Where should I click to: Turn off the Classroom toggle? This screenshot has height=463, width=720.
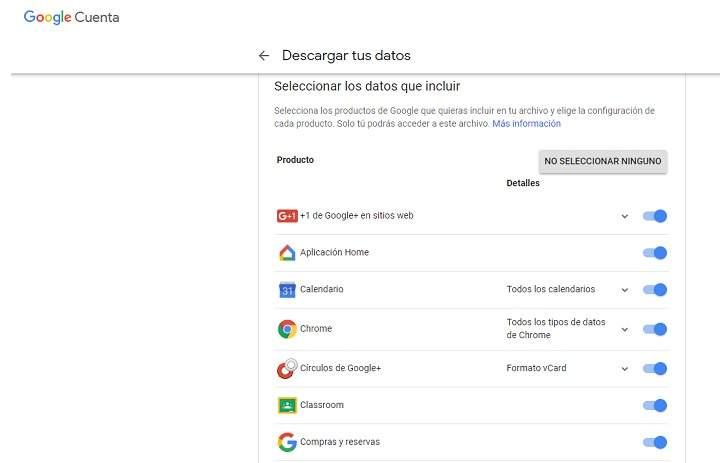tap(655, 406)
